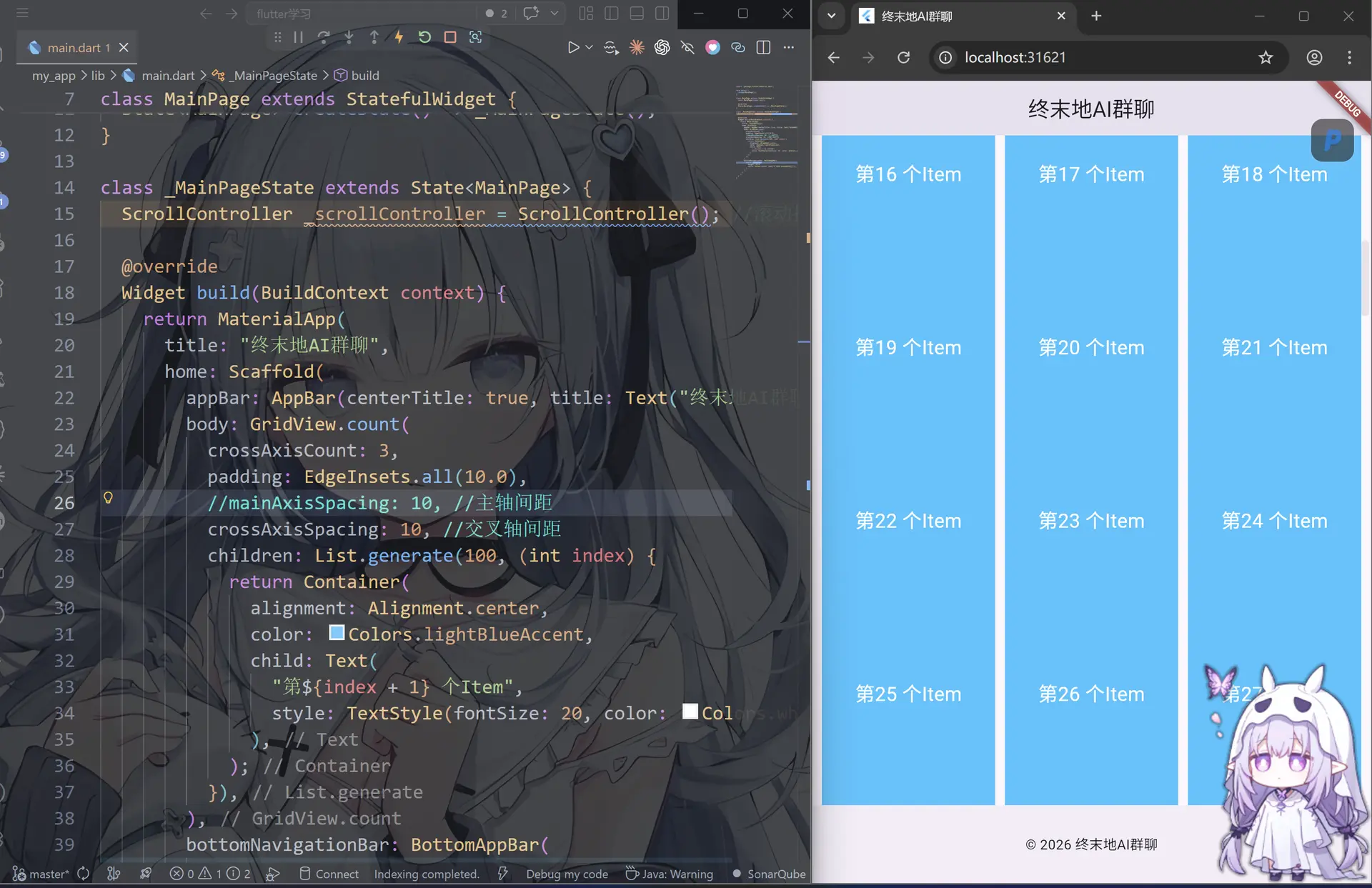
Task: Open More Actions ellipsis in editor toolbar
Action: click(789, 47)
